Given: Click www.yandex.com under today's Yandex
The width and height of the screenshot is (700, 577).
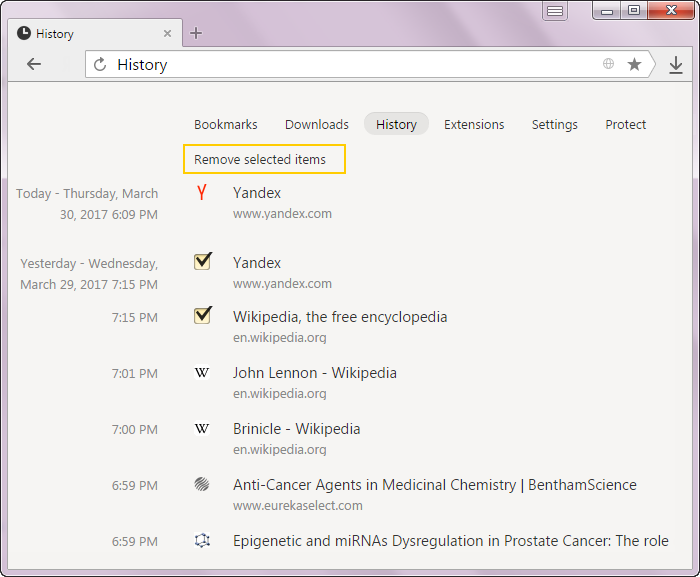Looking at the screenshot, I should click(282, 213).
